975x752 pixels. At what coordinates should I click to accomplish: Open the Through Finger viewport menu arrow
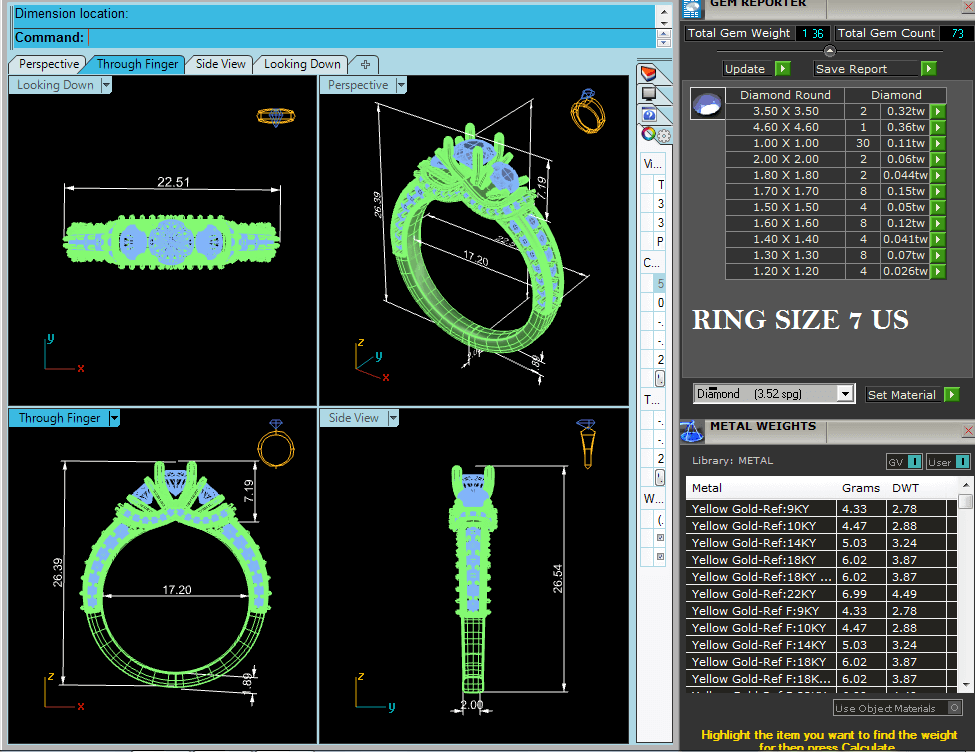[114, 419]
